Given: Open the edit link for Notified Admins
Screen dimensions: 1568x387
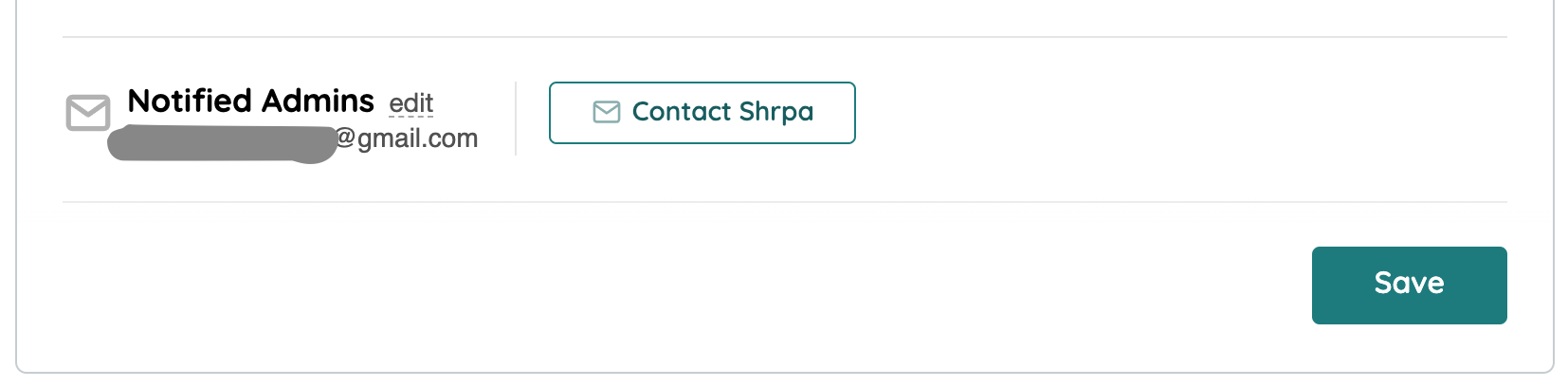Looking at the screenshot, I should click(411, 102).
